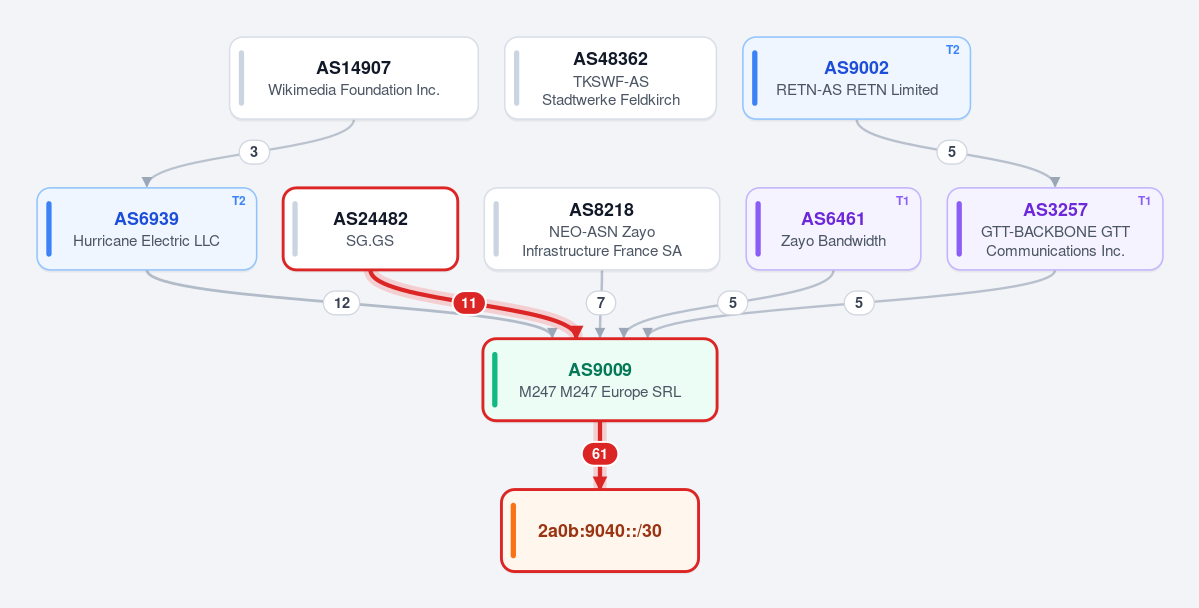Select the AS8218 NEO-ASN Zayo node
The width and height of the screenshot is (1199, 608).
(602, 229)
